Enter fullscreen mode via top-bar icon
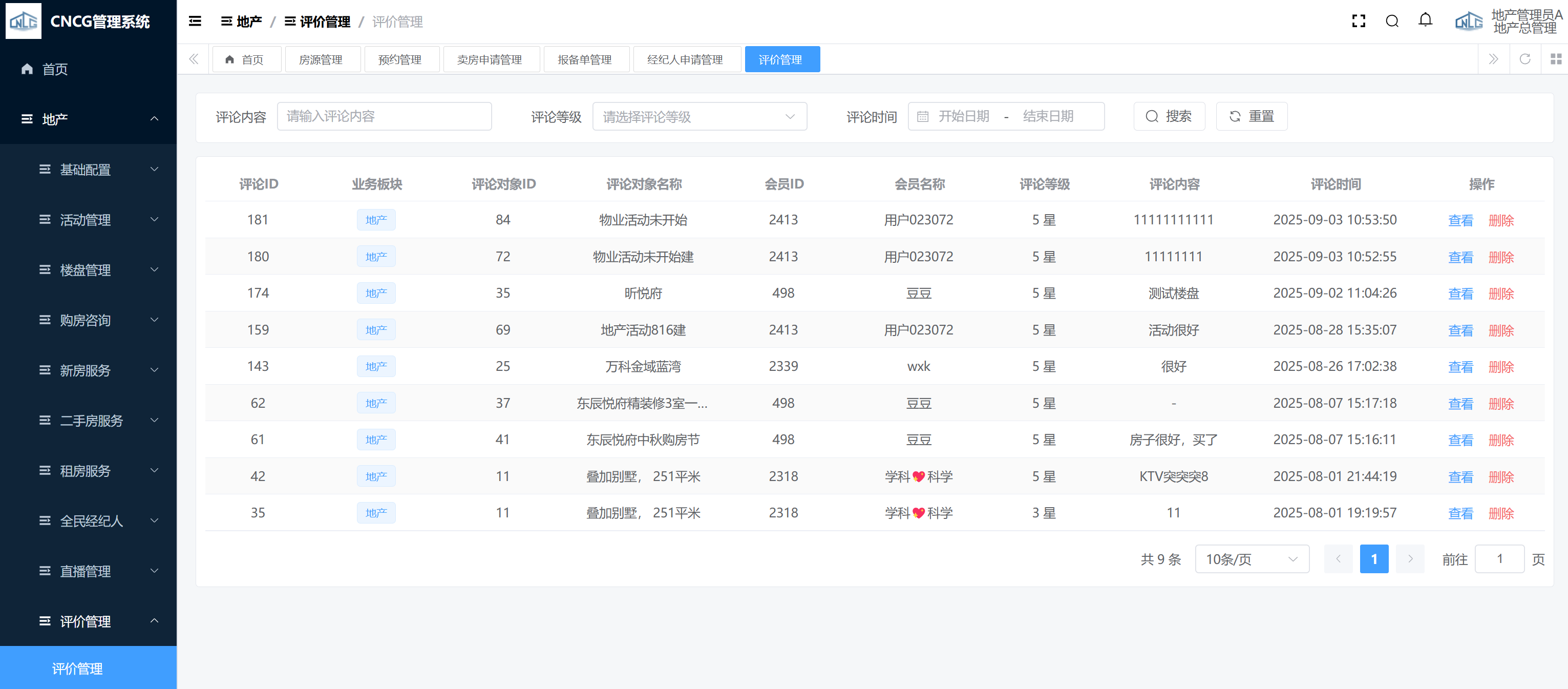Viewport: 1568px width, 689px height. (1358, 22)
